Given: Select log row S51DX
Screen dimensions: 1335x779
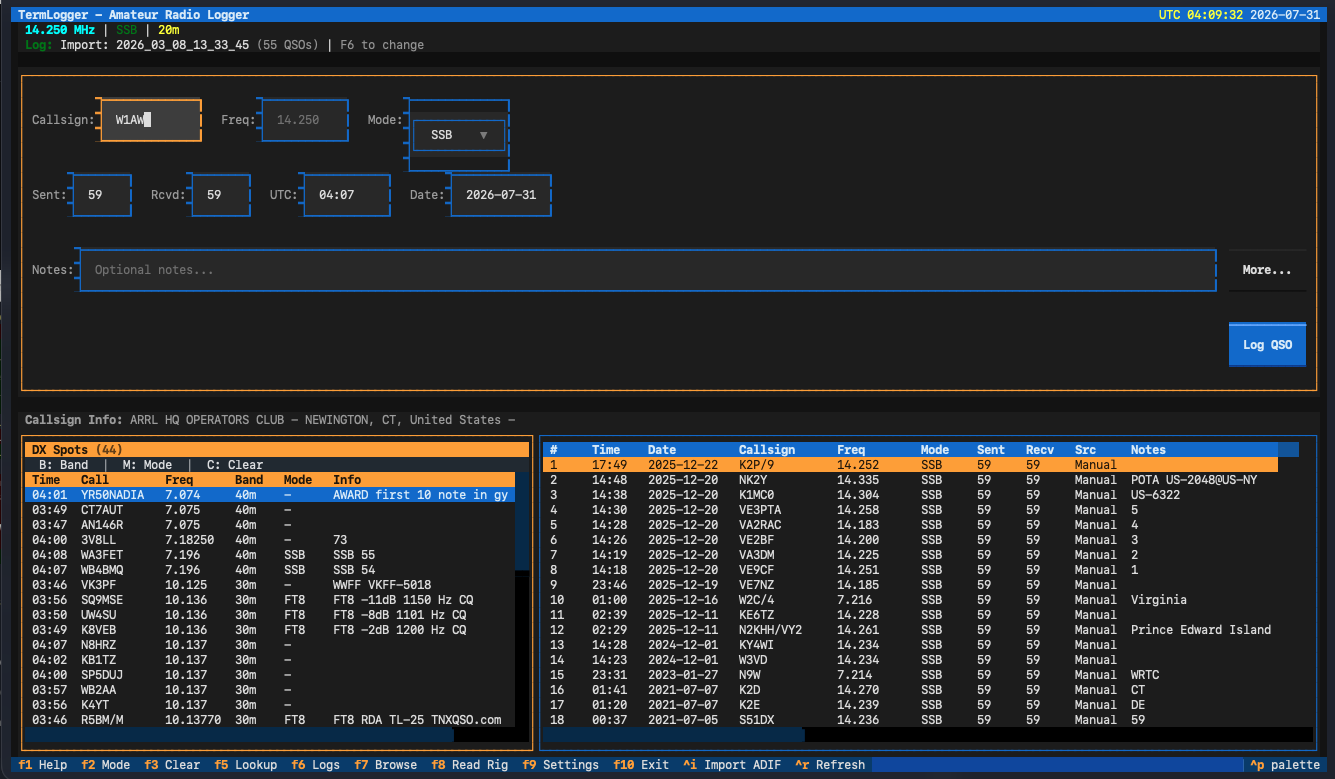Looking at the screenshot, I should 910,720.
